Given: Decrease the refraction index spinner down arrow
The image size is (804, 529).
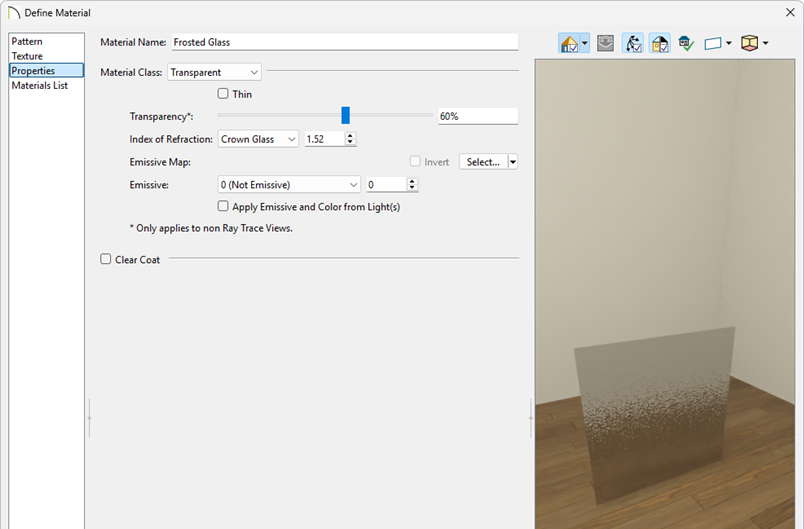Looking at the screenshot, I should coord(350,142).
